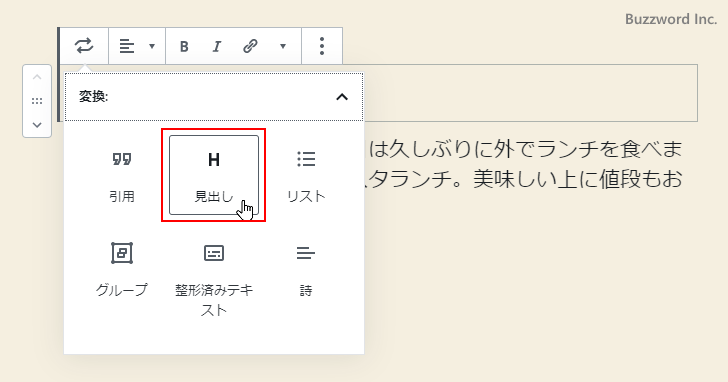728x382 pixels.
Task: Transform block to 見出し (heading)
Action: [214, 175]
